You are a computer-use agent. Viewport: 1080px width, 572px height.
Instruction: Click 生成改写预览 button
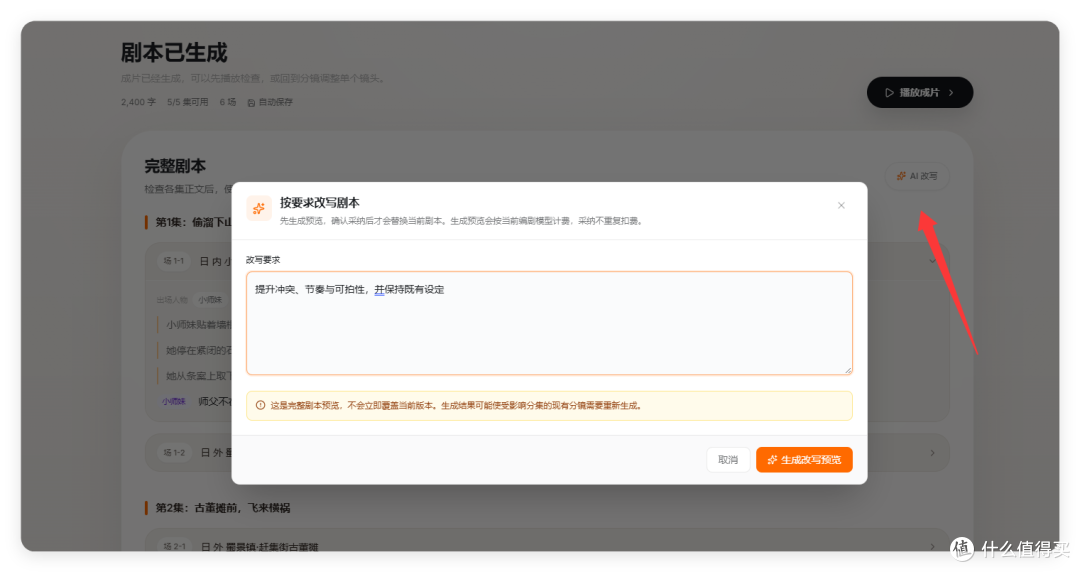point(804,460)
